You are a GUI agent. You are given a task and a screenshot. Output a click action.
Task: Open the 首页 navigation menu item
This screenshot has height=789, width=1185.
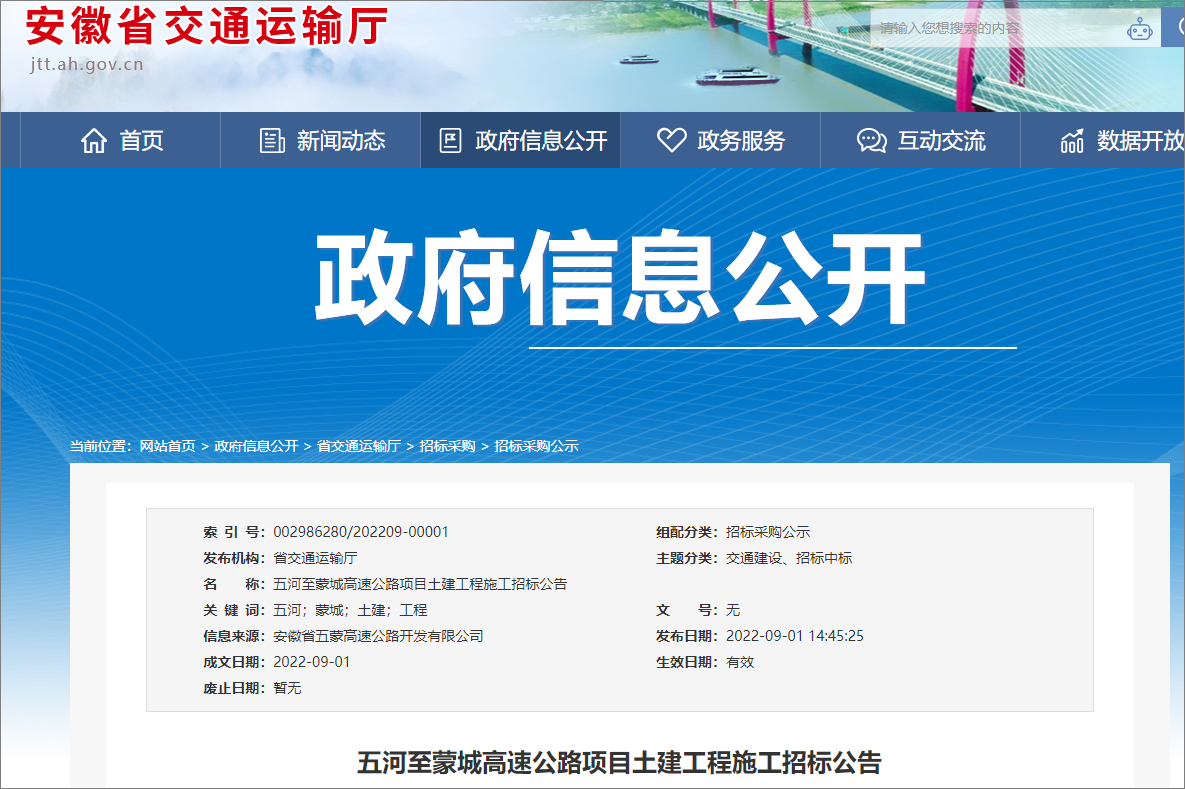tap(141, 141)
